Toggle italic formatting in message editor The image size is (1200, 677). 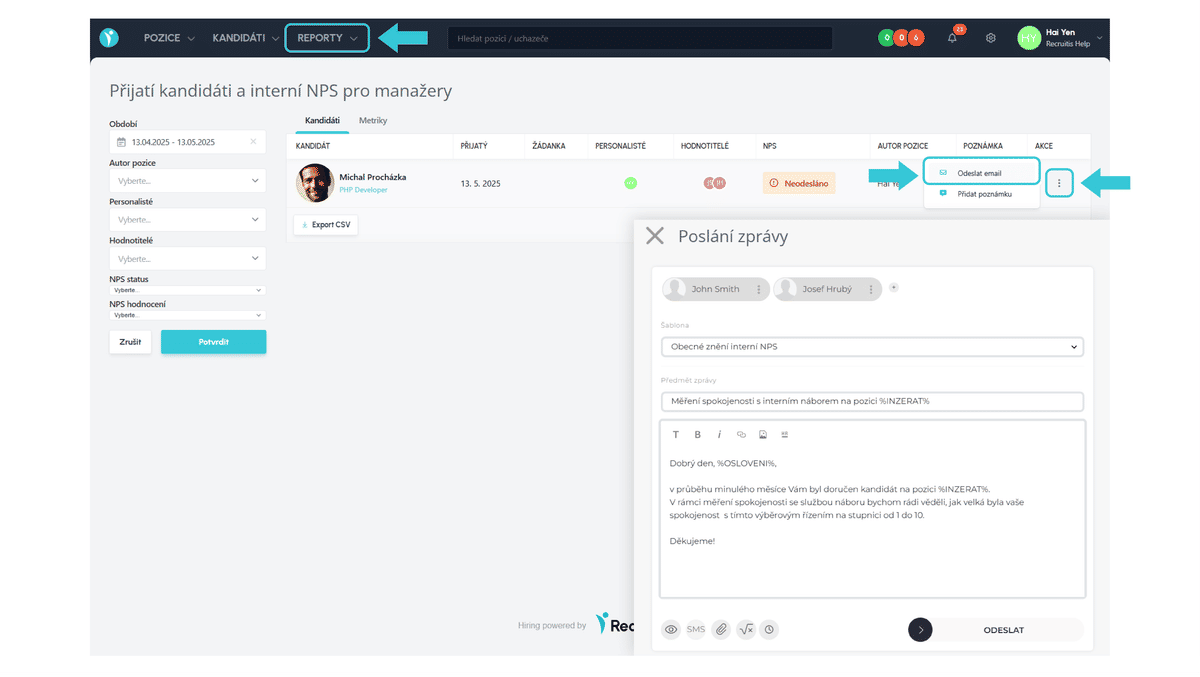pos(719,435)
